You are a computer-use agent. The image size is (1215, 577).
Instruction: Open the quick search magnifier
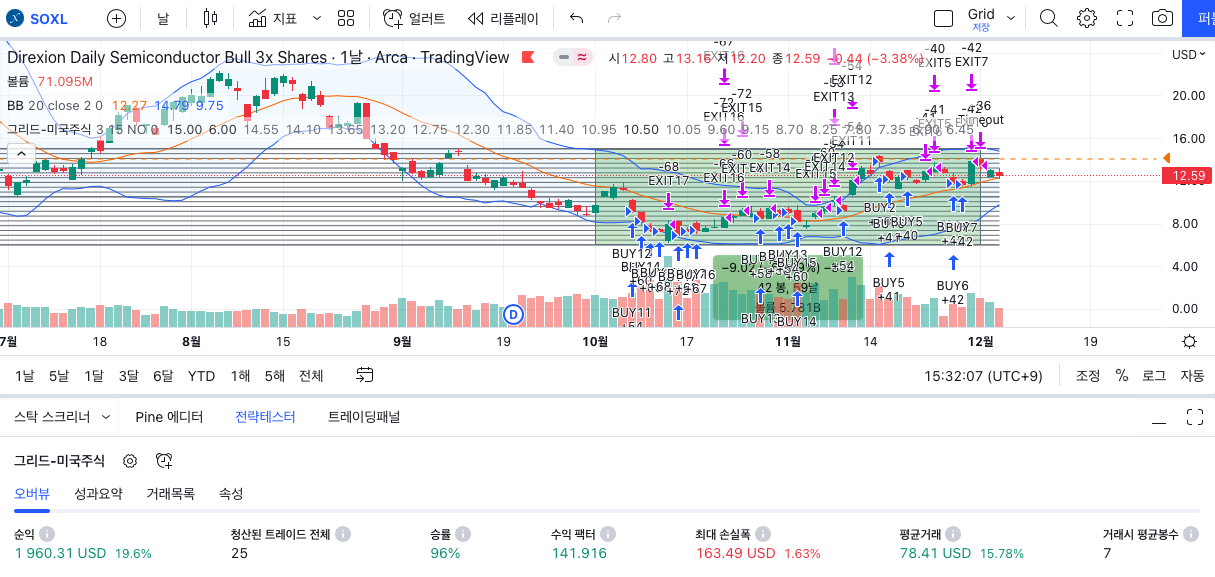point(1048,18)
